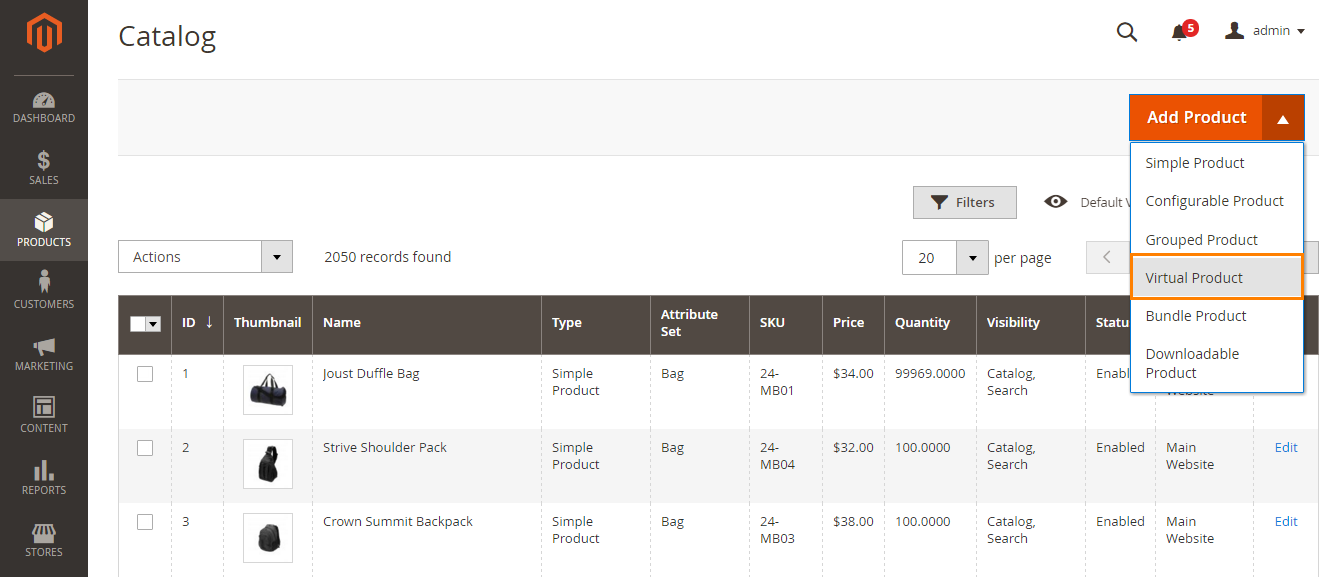Check the Crown Summit Backpack row checkbox
Viewport: 1322px width, 577px height.
click(x=145, y=522)
